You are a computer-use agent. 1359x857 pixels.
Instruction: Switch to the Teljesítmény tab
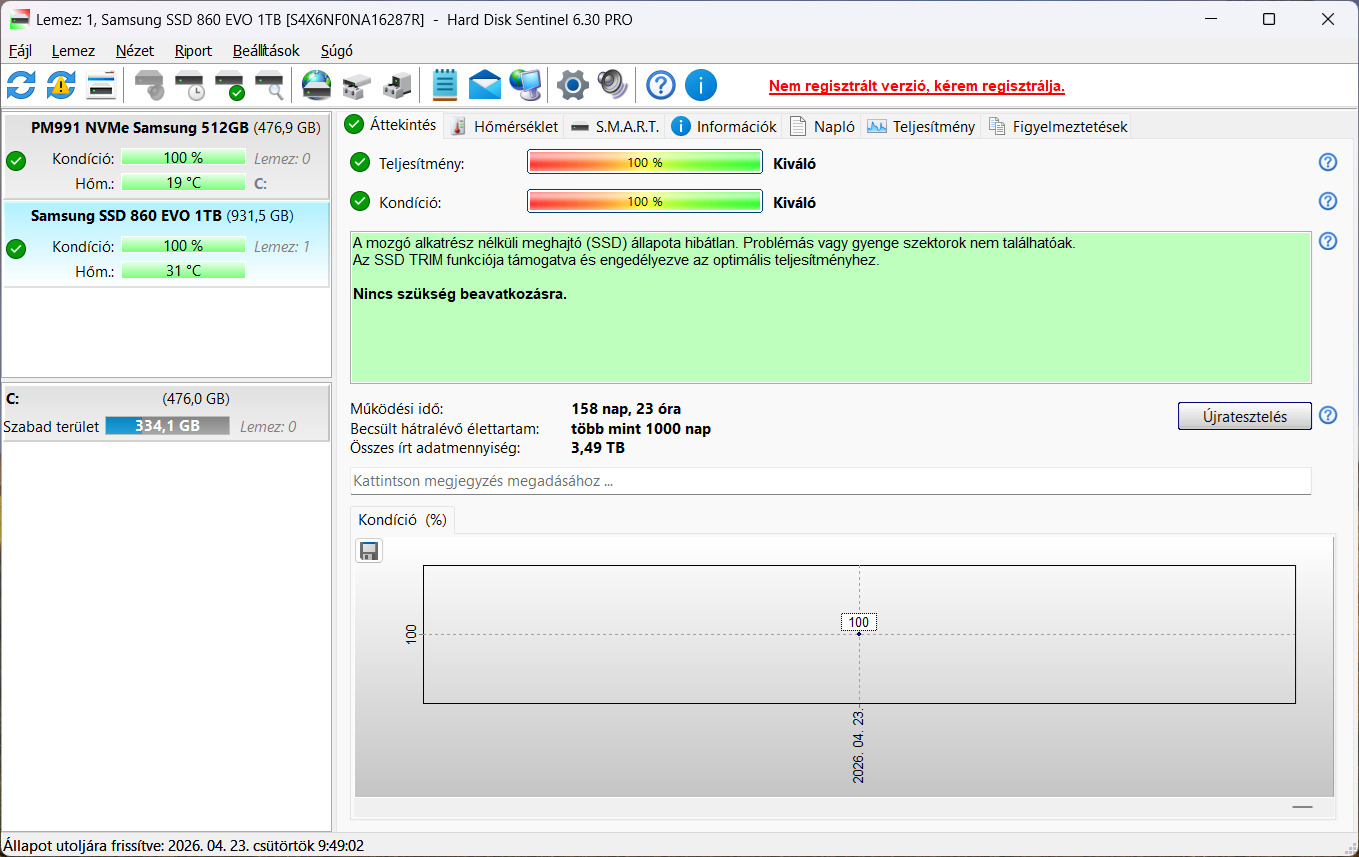click(x=921, y=126)
